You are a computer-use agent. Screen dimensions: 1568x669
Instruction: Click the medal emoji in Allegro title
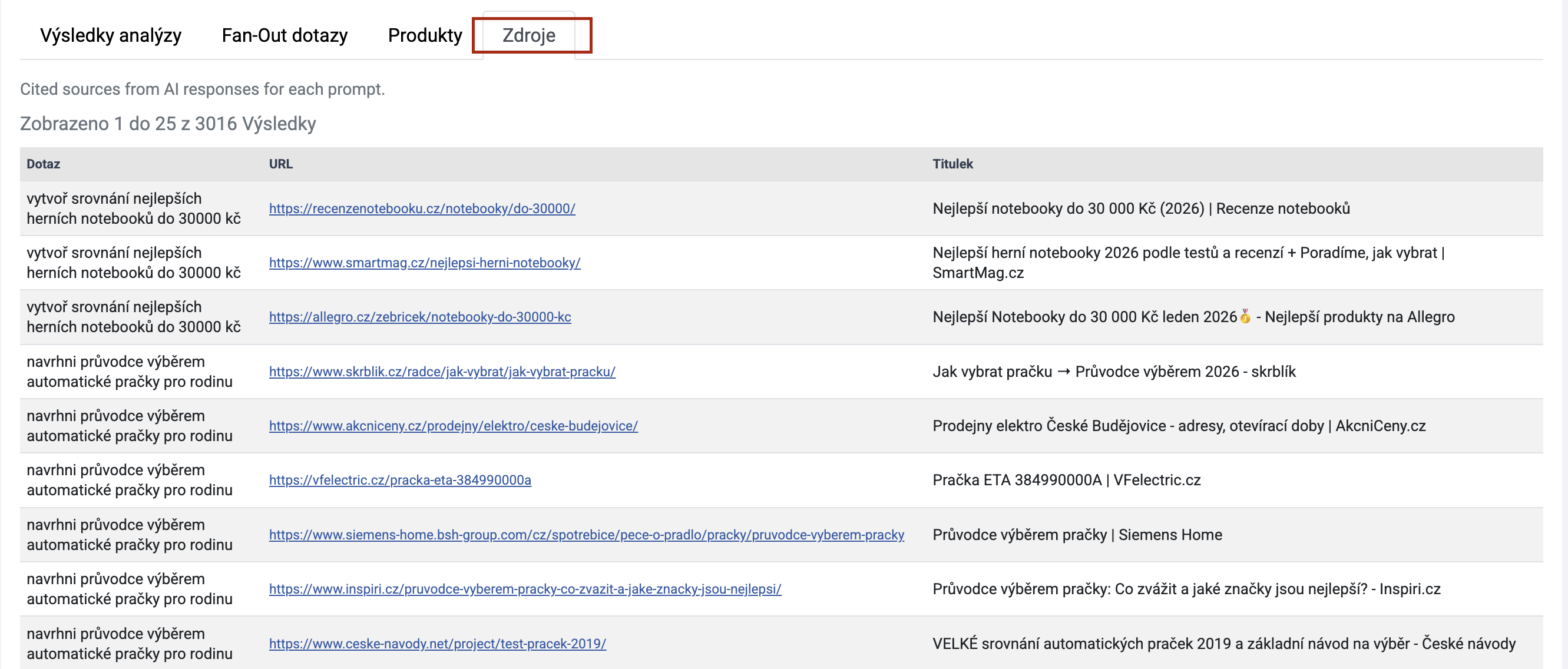click(1245, 317)
